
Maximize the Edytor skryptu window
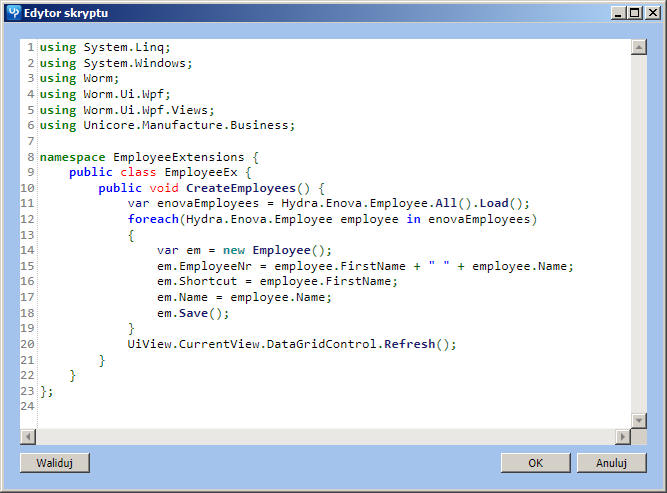coord(635,12)
